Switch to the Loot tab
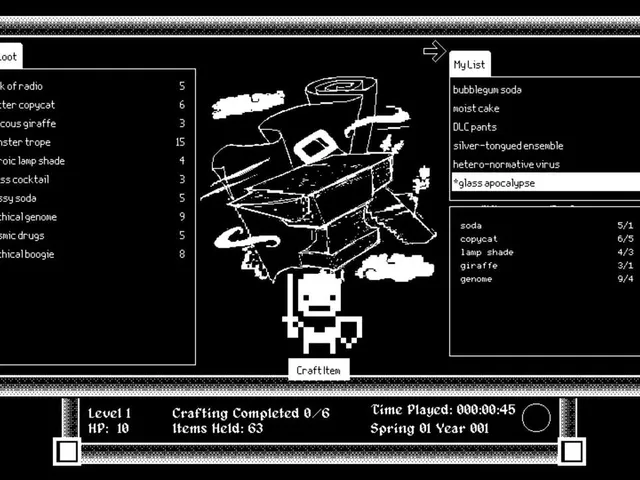The height and width of the screenshot is (480, 640). 9,56
